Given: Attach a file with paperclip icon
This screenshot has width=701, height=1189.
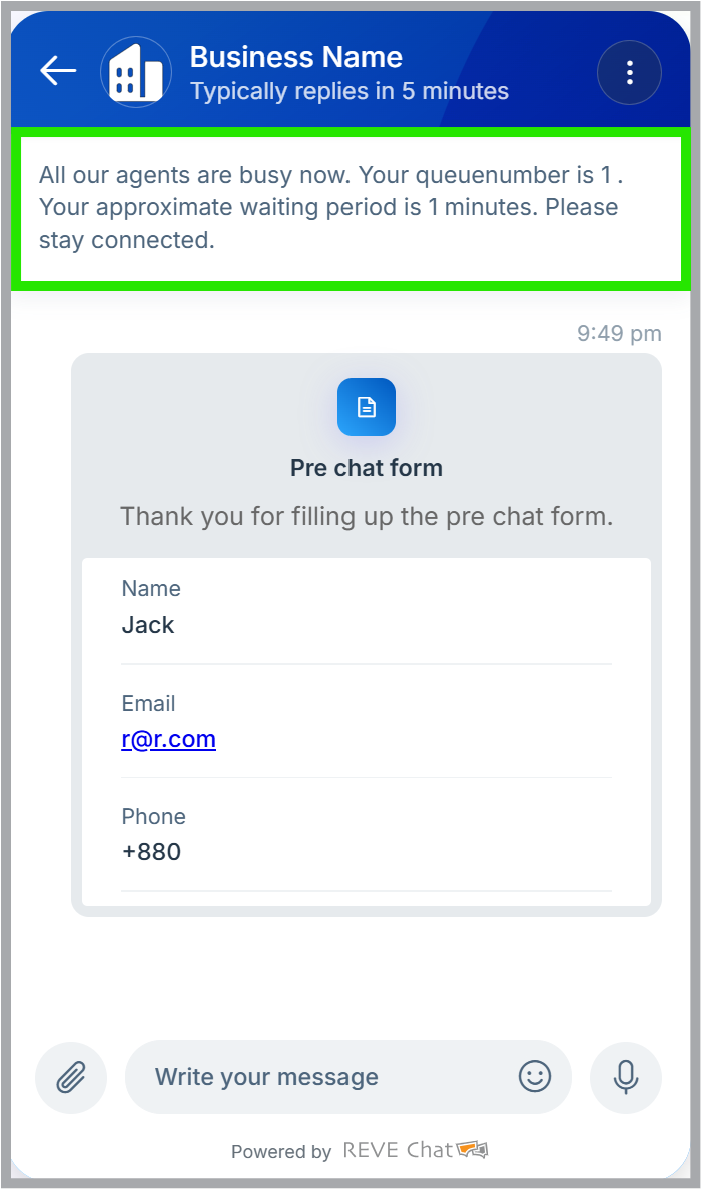Looking at the screenshot, I should [x=71, y=1077].
